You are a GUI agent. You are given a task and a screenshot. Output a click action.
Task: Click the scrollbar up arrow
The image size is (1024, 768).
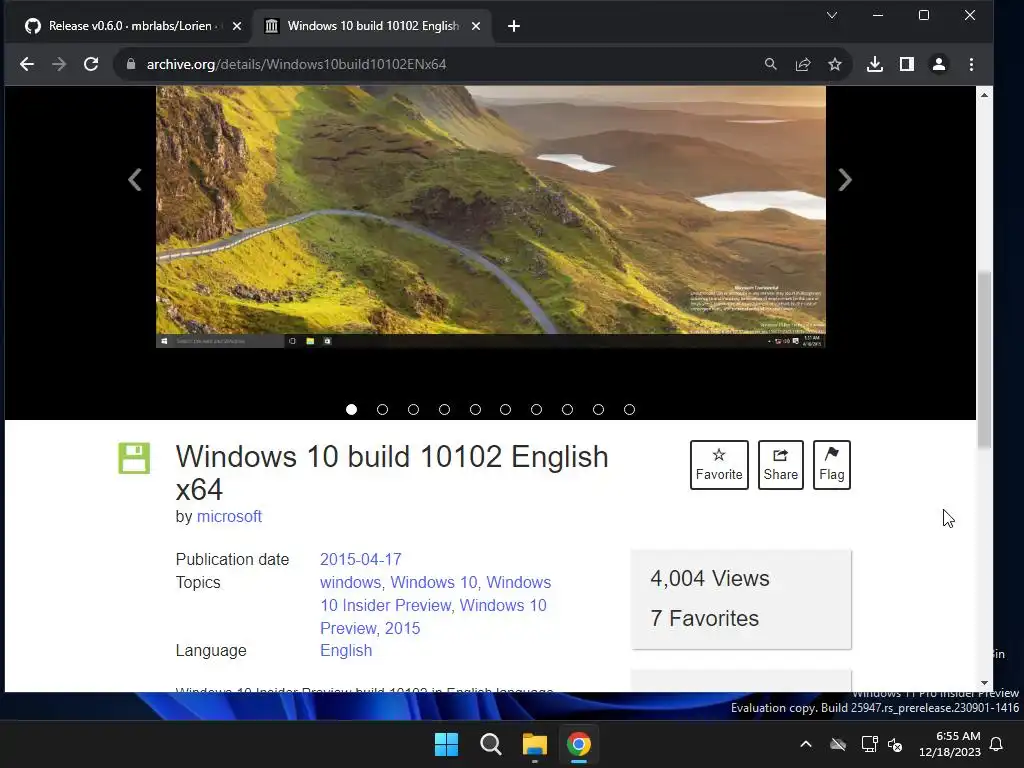(x=984, y=95)
